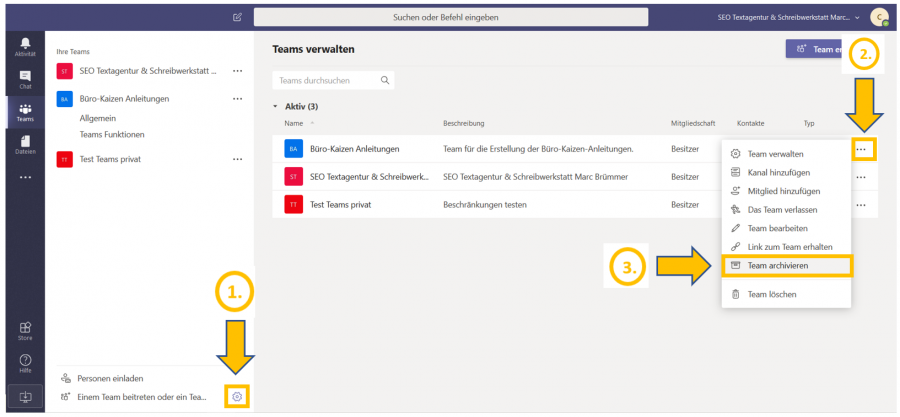
Task: Open more options for Test Teams privat in sidebar
Action: click(x=238, y=159)
